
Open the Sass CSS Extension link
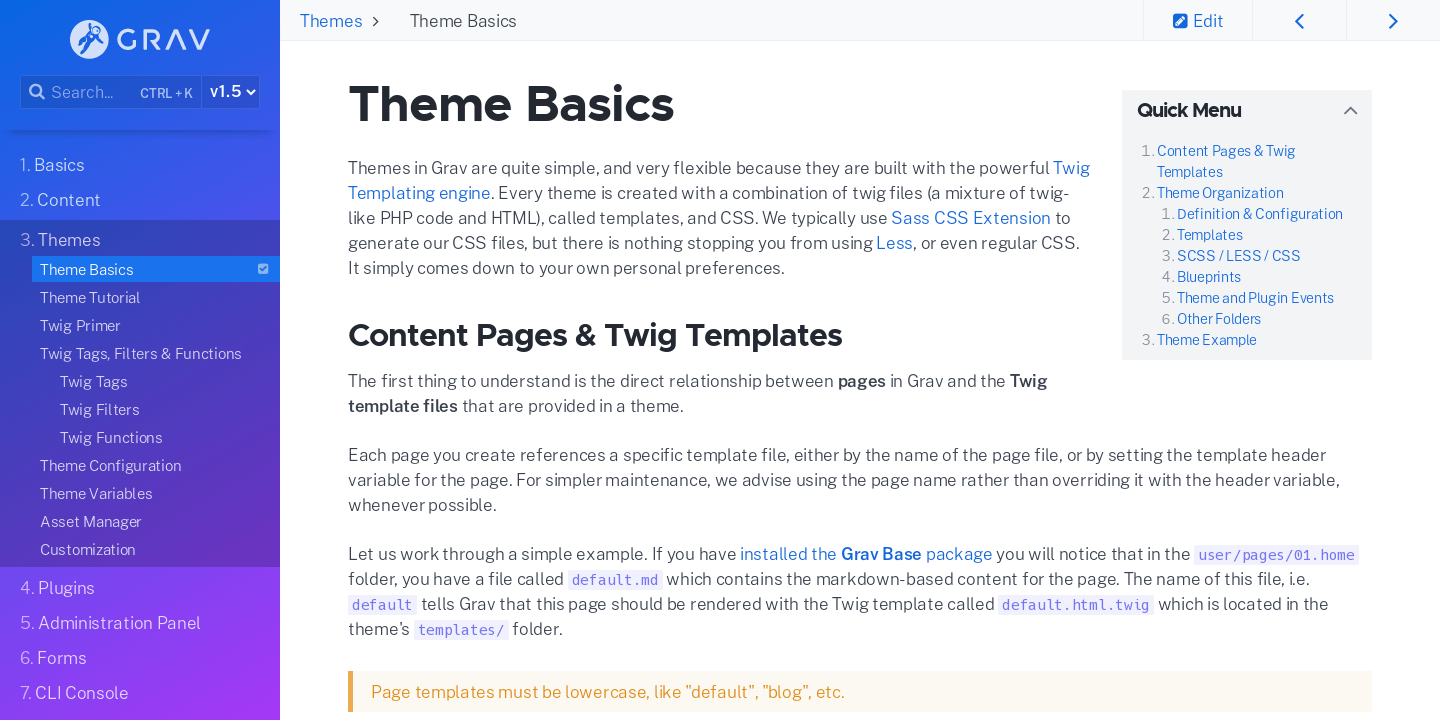pyautogui.click(x=970, y=217)
